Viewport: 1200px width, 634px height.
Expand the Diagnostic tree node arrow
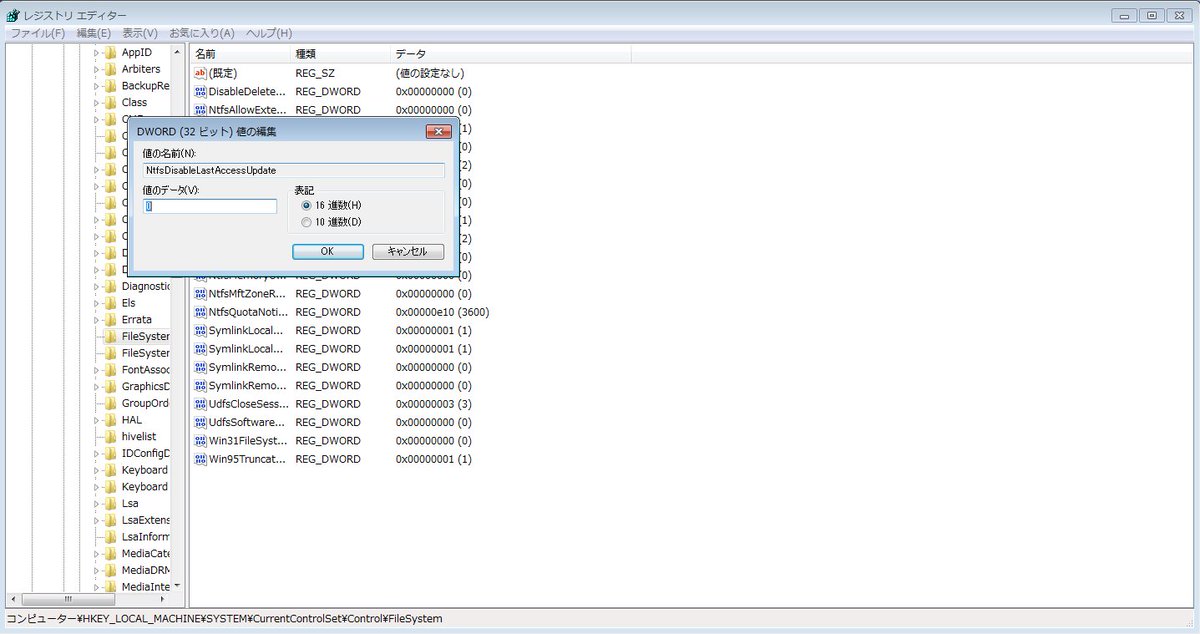coord(97,286)
